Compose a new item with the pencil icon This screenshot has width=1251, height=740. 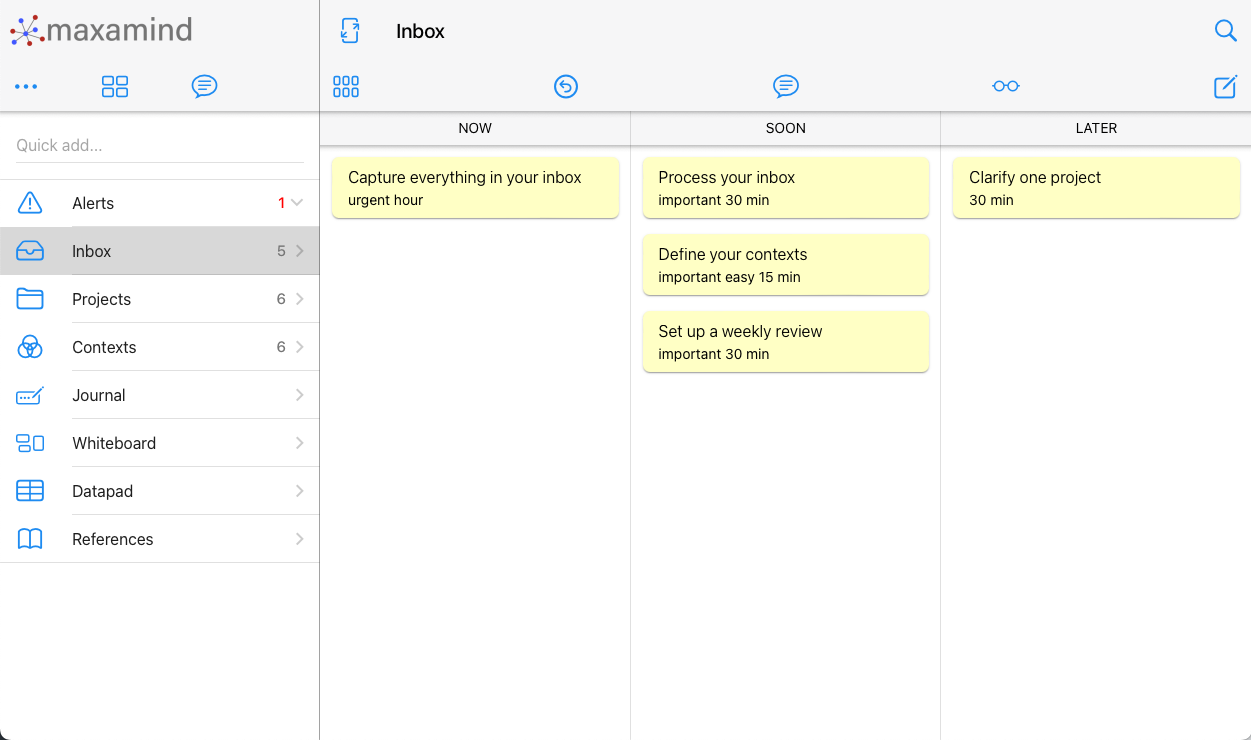click(1225, 87)
